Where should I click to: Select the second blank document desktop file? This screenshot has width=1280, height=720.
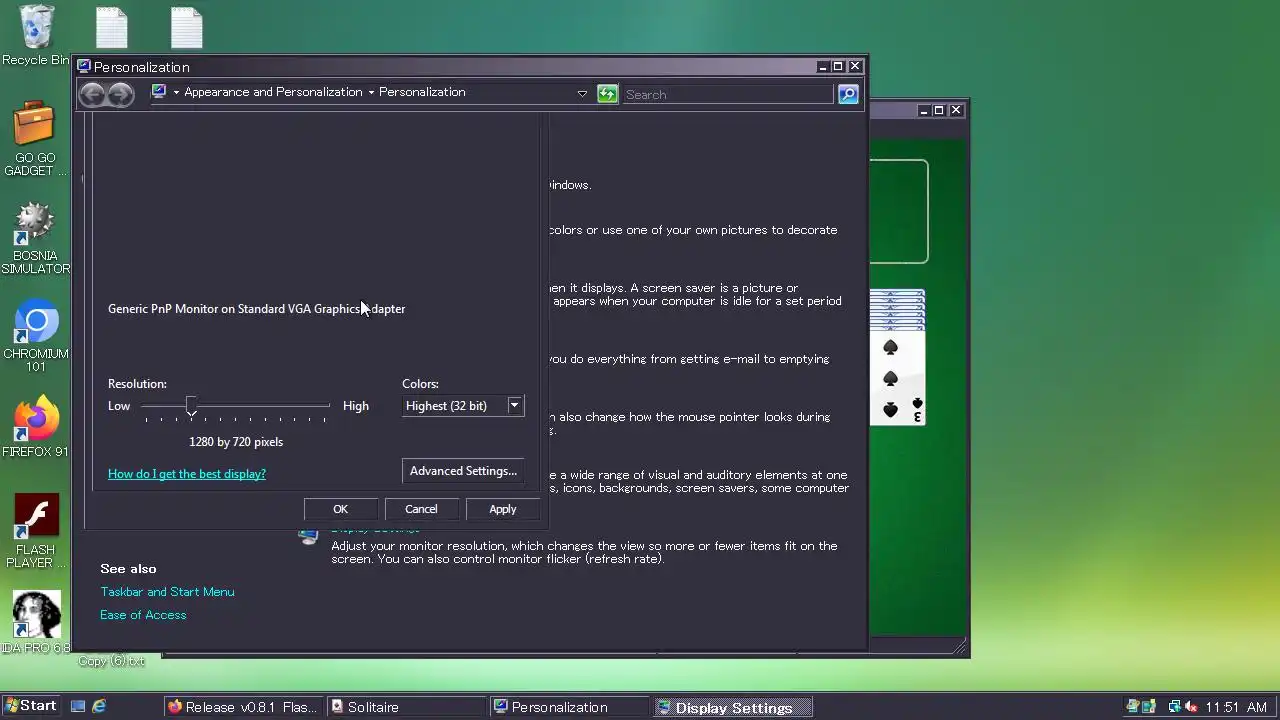click(x=186, y=28)
